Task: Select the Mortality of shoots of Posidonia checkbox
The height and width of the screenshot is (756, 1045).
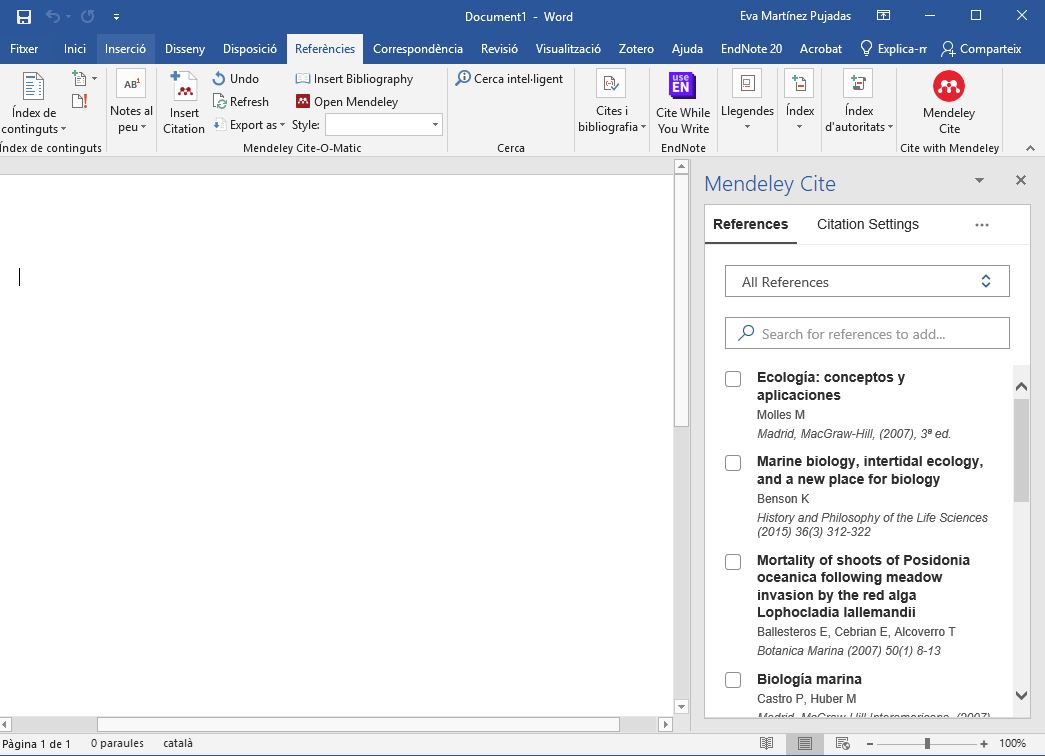Action: pyautogui.click(x=732, y=562)
